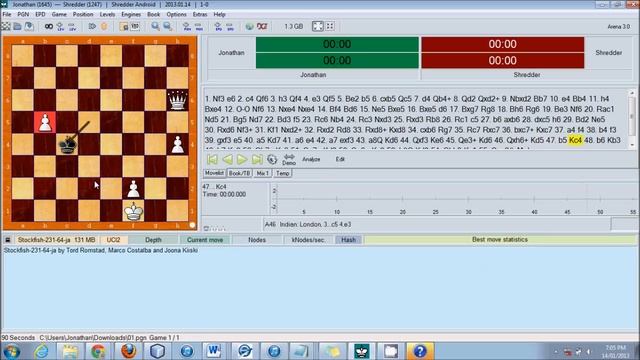Click the UCI2 engine label
This screenshot has width=640, height=360.
tap(113, 240)
